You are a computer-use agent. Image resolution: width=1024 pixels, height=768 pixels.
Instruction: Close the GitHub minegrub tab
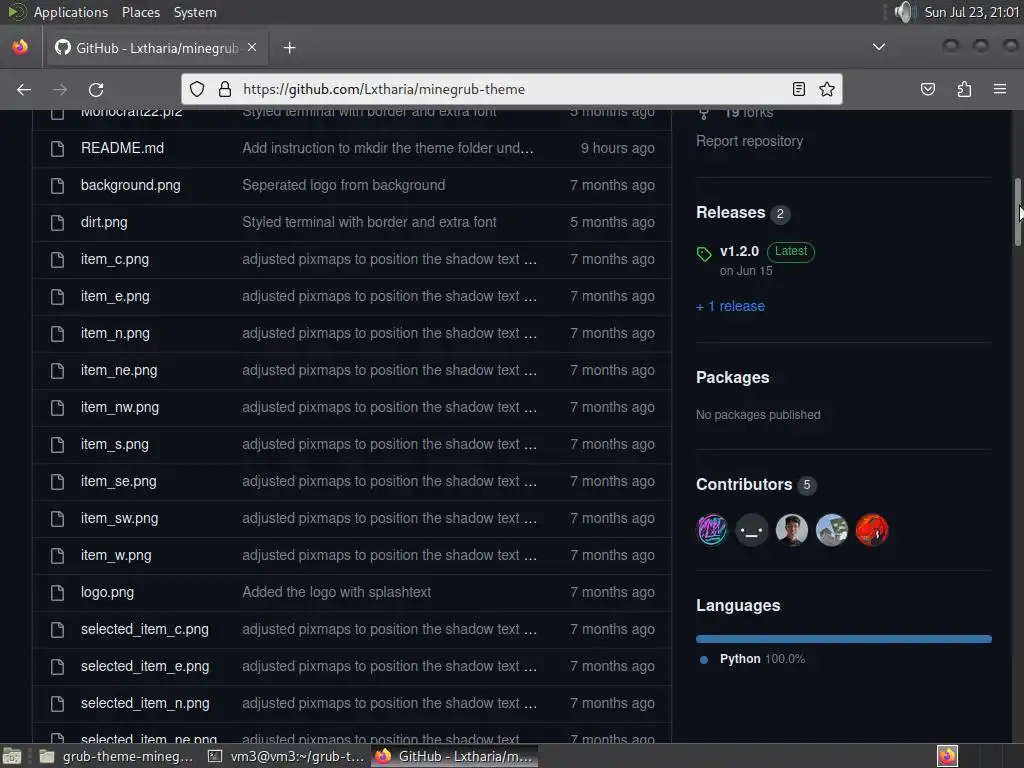252,48
